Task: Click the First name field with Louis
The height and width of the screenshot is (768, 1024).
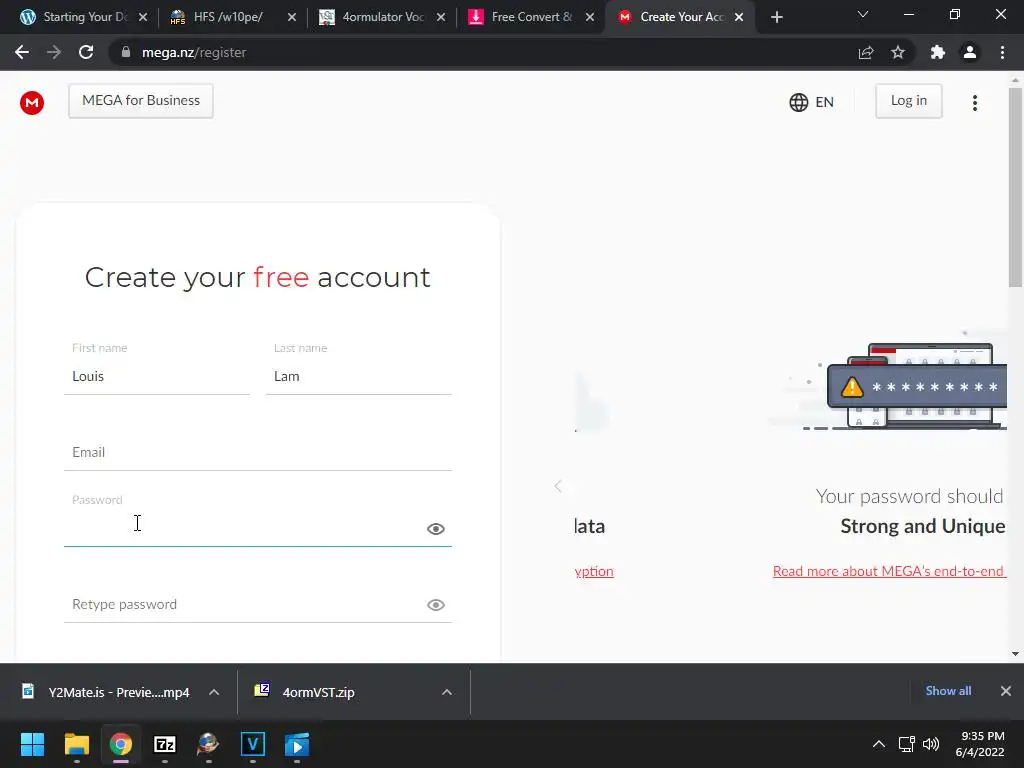Action: click(x=157, y=376)
